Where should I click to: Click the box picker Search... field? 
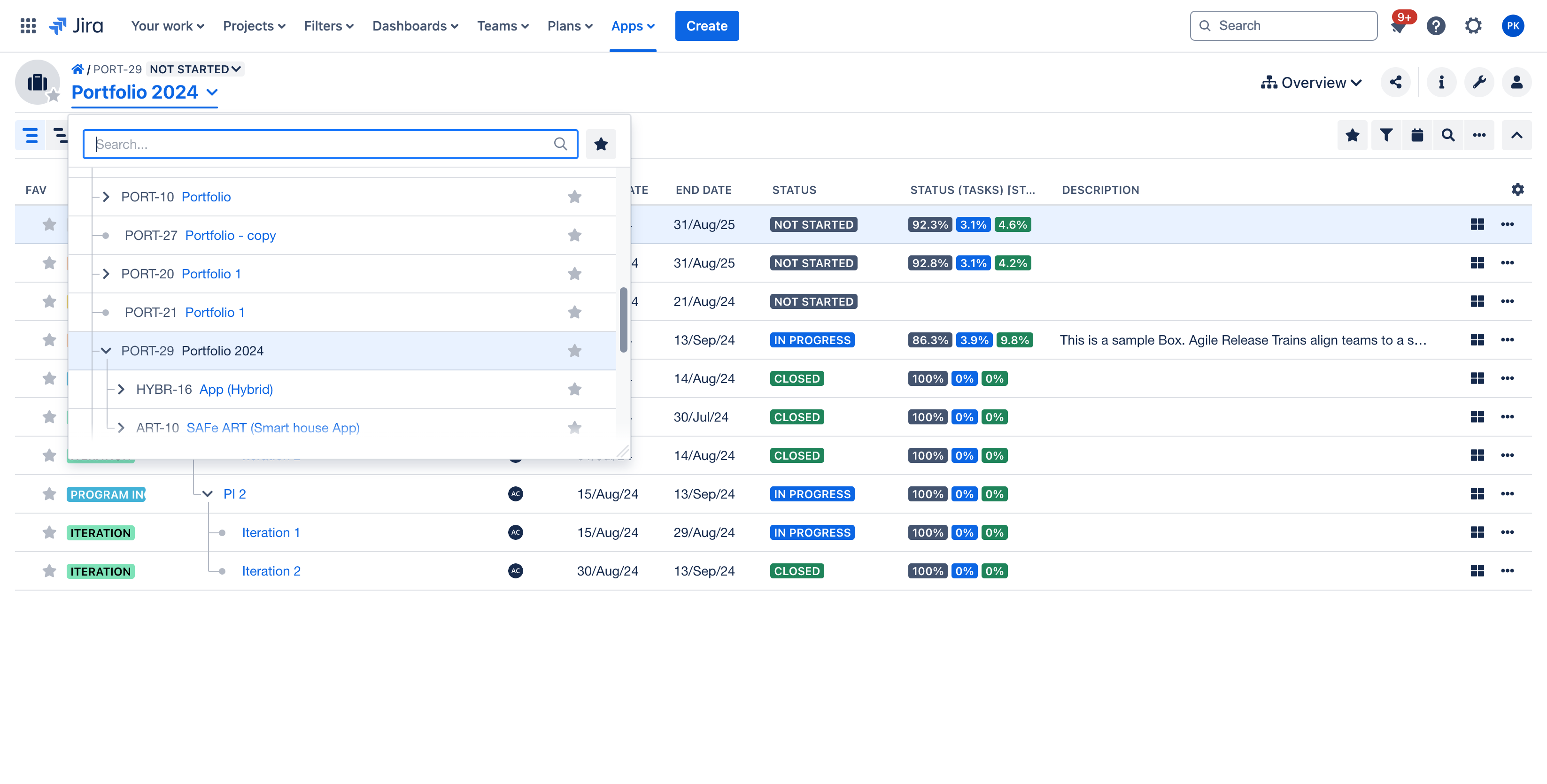pyautogui.click(x=330, y=144)
